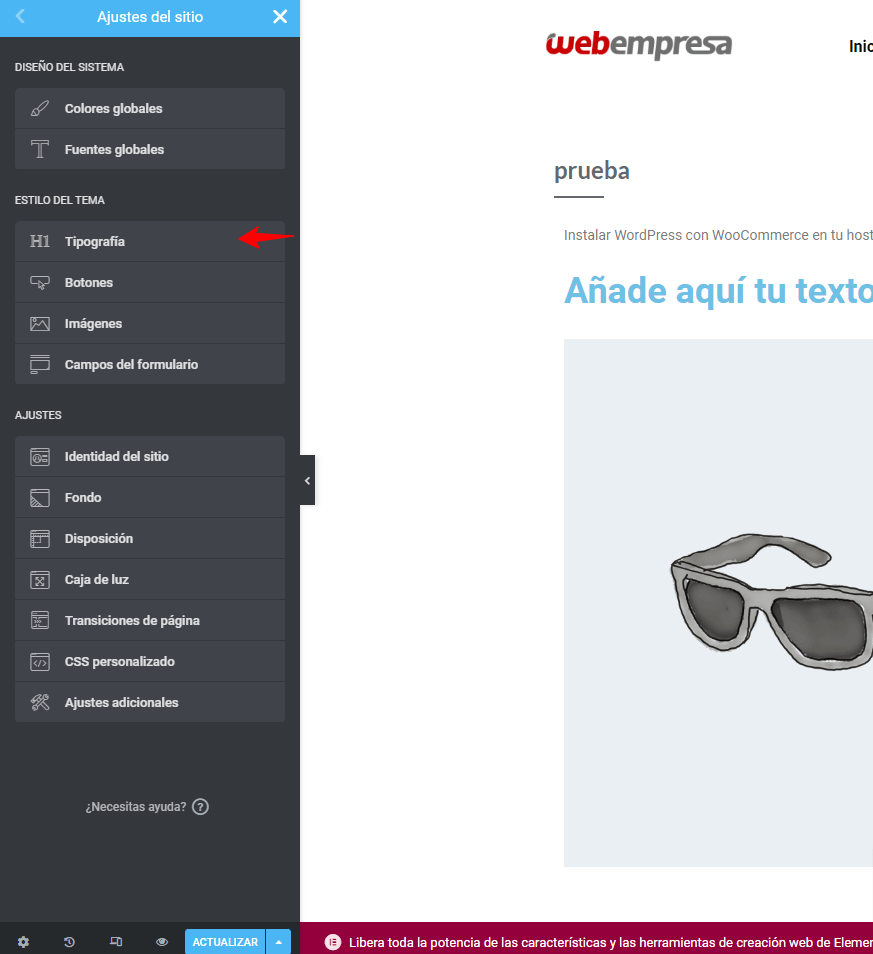Open Botones theme style

pos(150,282)
